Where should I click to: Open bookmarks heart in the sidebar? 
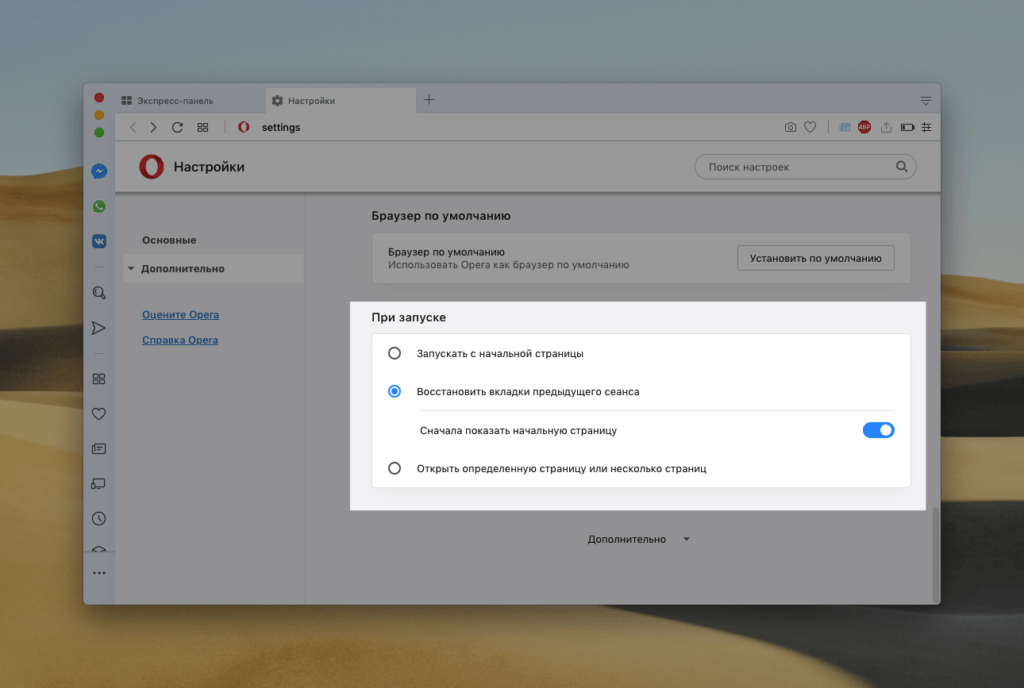pos(99,414)
